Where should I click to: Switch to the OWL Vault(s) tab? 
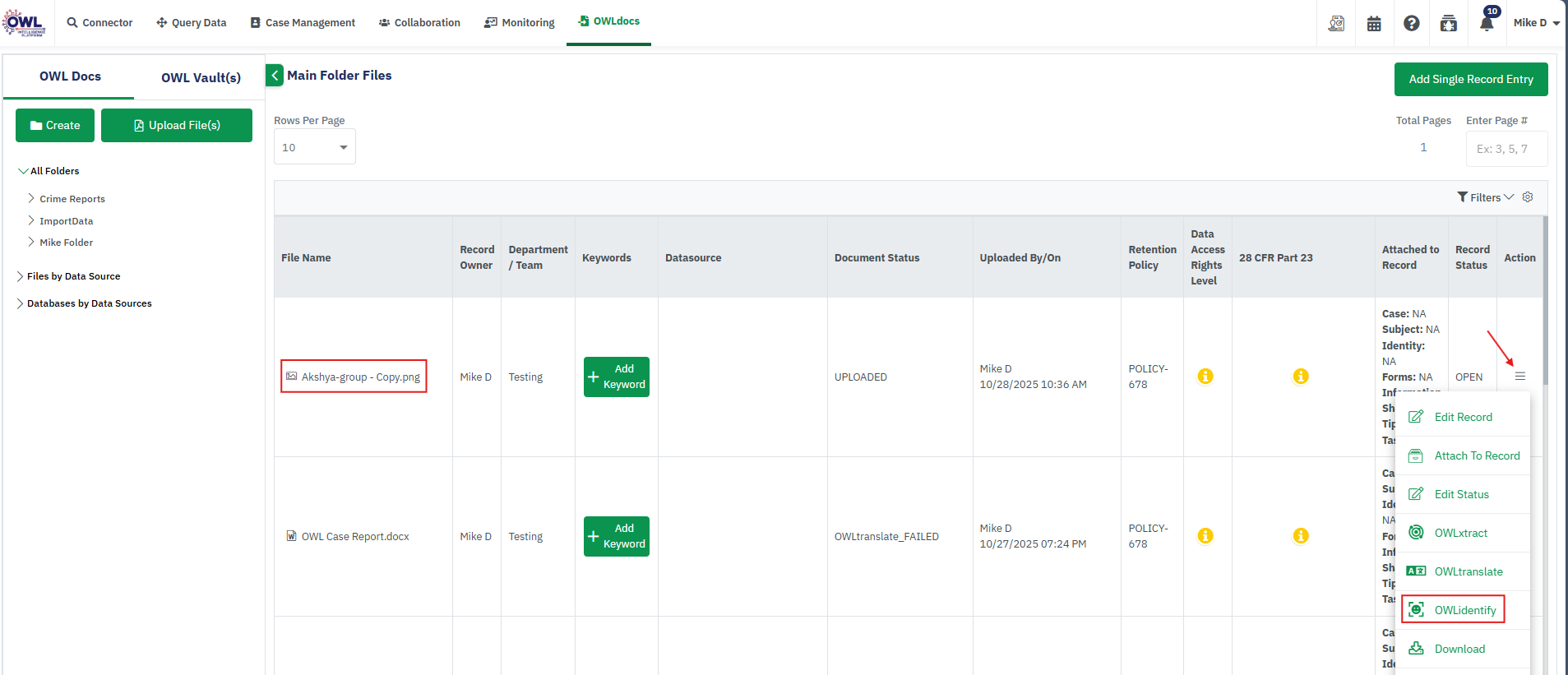201,77
